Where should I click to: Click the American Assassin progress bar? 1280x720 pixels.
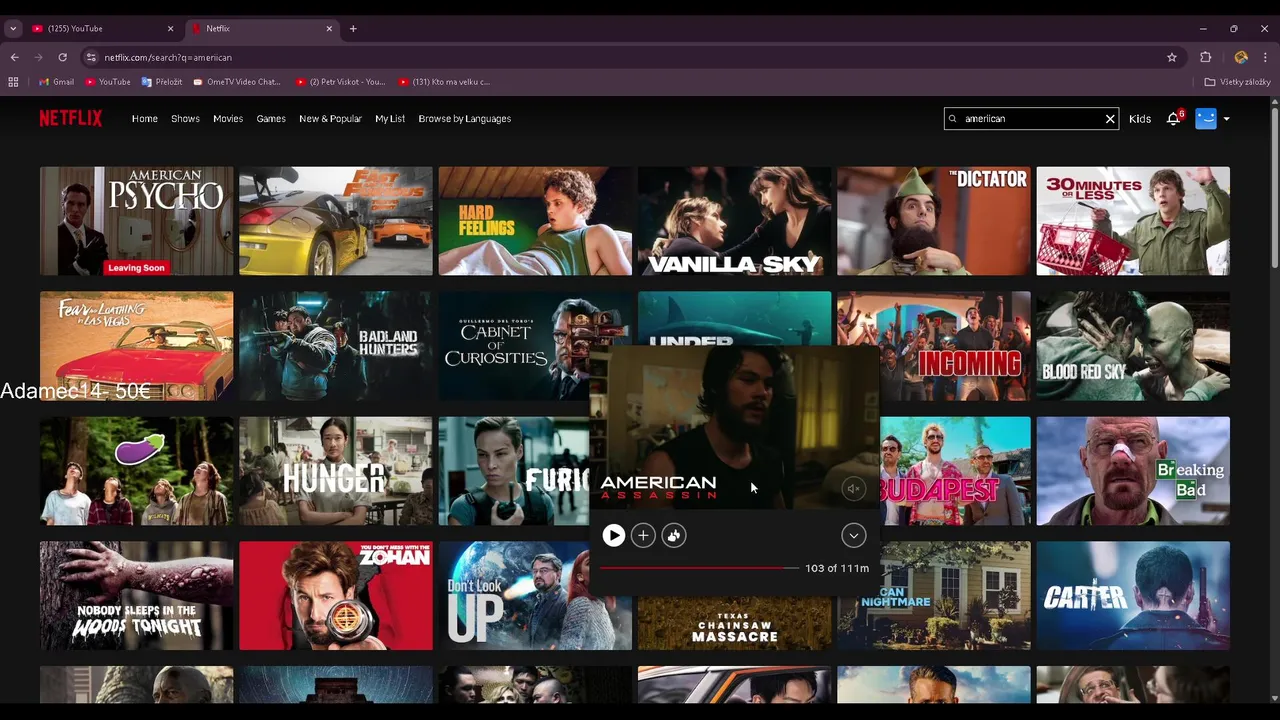point(699,568)
